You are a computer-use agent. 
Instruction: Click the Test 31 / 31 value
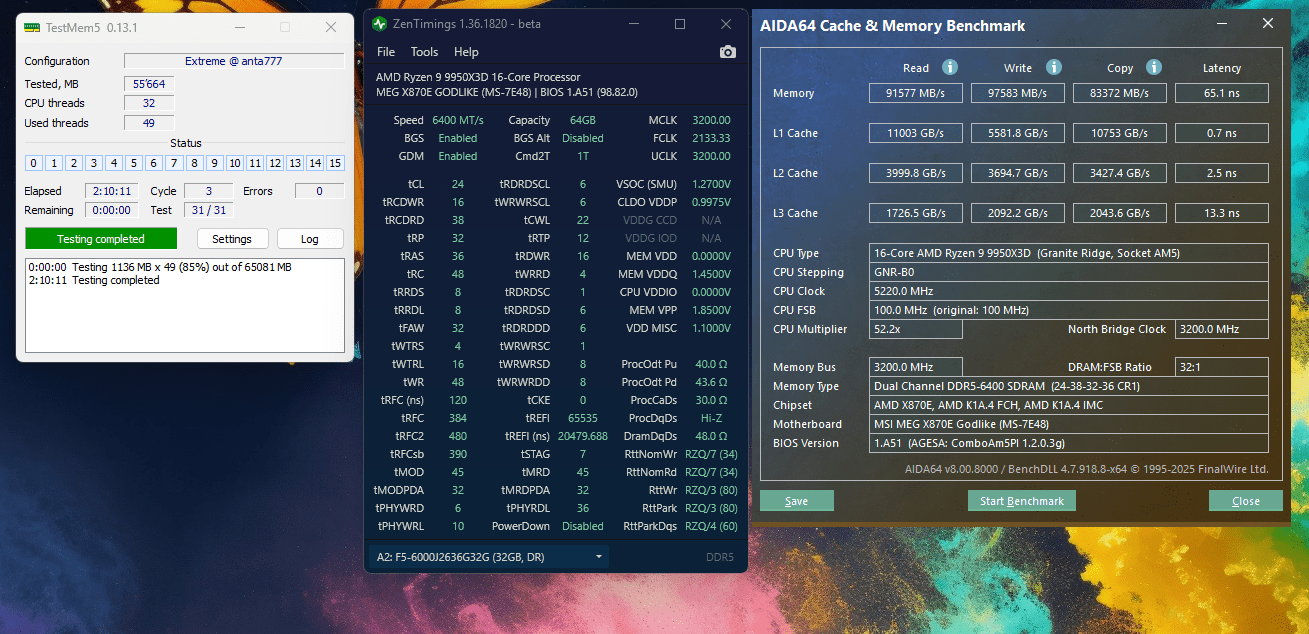(x=208, y=210)
